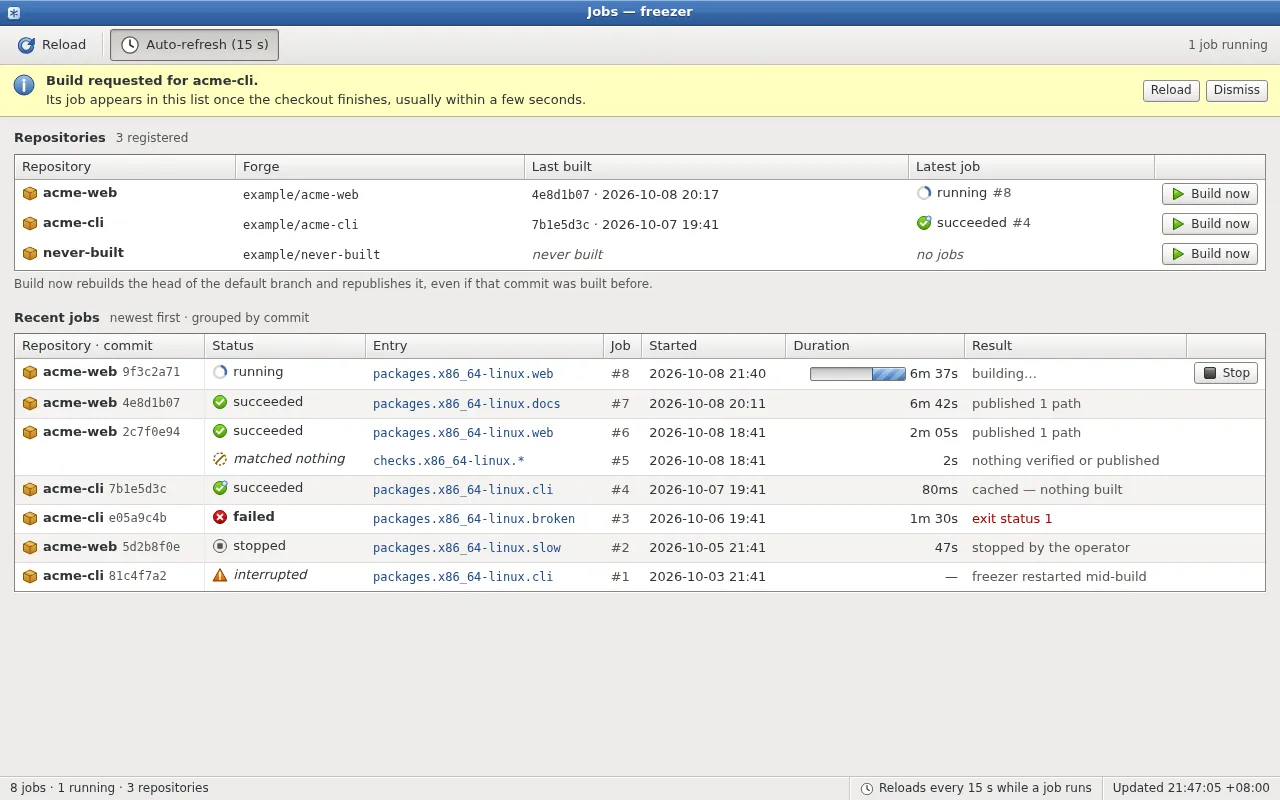Screen dimensions: 1280x800
Task: Open entry packages.x86_64-linux.broken
Action: [x=474, y=519]
